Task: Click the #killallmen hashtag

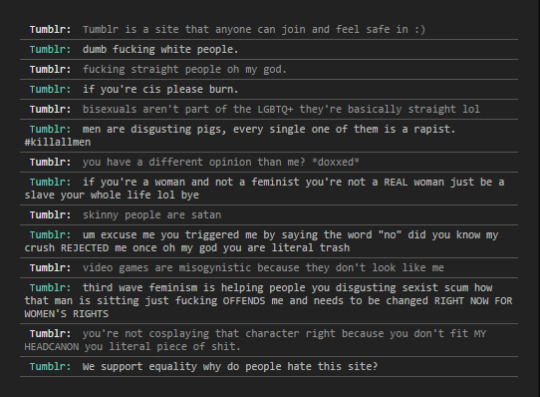Action: click(x=58, y=142)
